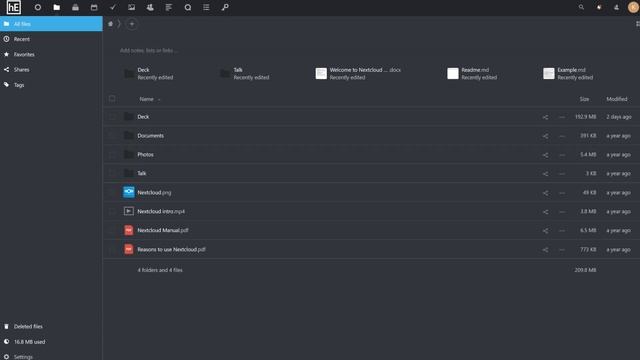Sort by the Name column header
This screenshot has height=360, width=640.
coord(147,99)
